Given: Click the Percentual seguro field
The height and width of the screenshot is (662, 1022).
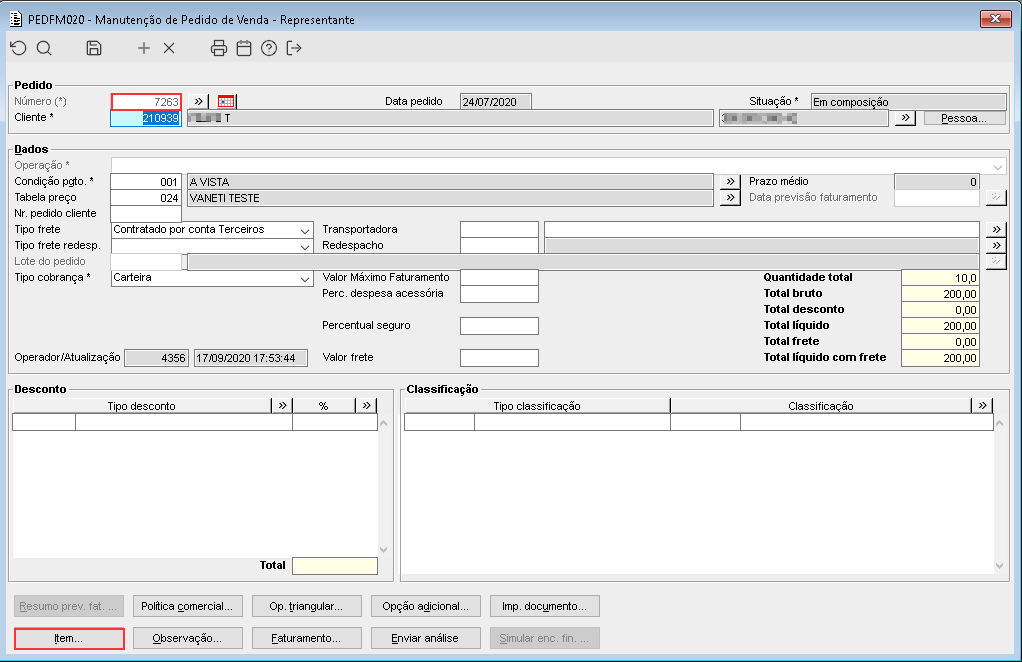Looking at the screenshot, I should coord(499,326).
